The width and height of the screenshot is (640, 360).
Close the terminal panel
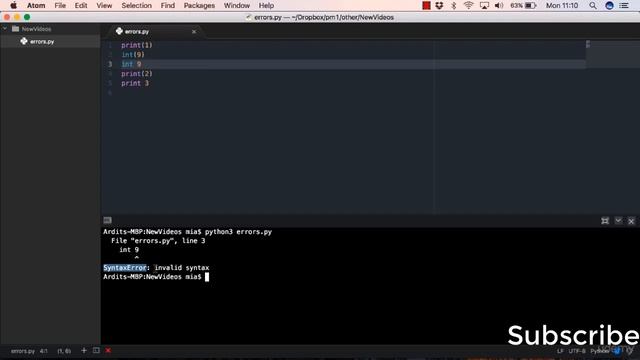click(x=631, y=221)
